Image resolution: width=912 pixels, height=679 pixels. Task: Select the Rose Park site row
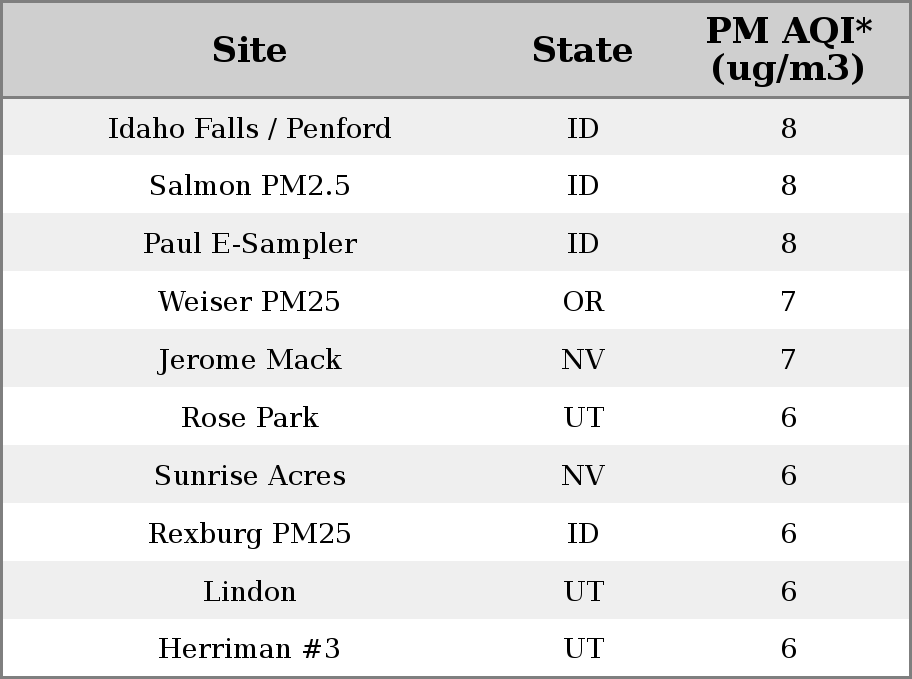[x=456, y=417]
